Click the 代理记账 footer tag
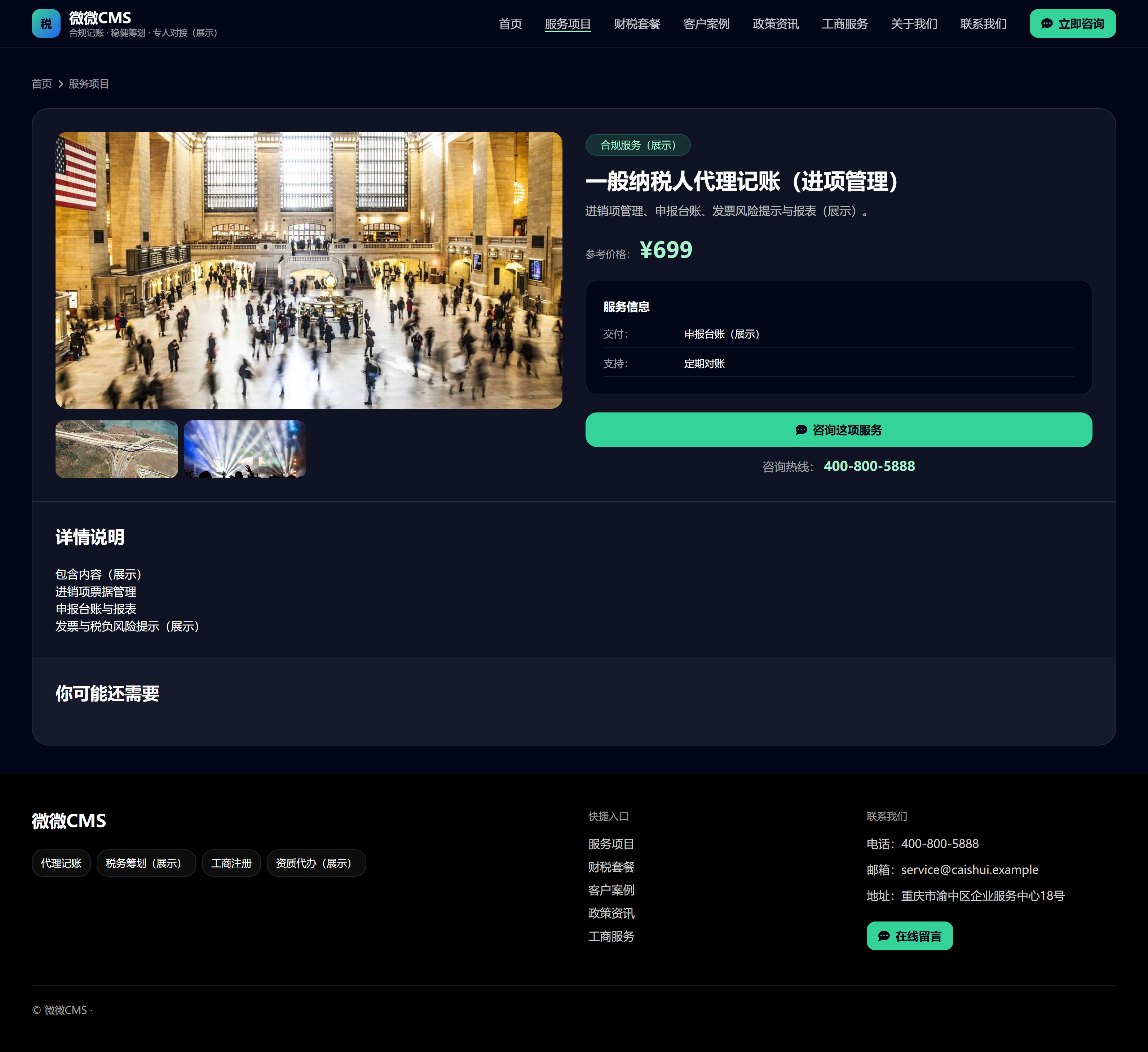 61,863
